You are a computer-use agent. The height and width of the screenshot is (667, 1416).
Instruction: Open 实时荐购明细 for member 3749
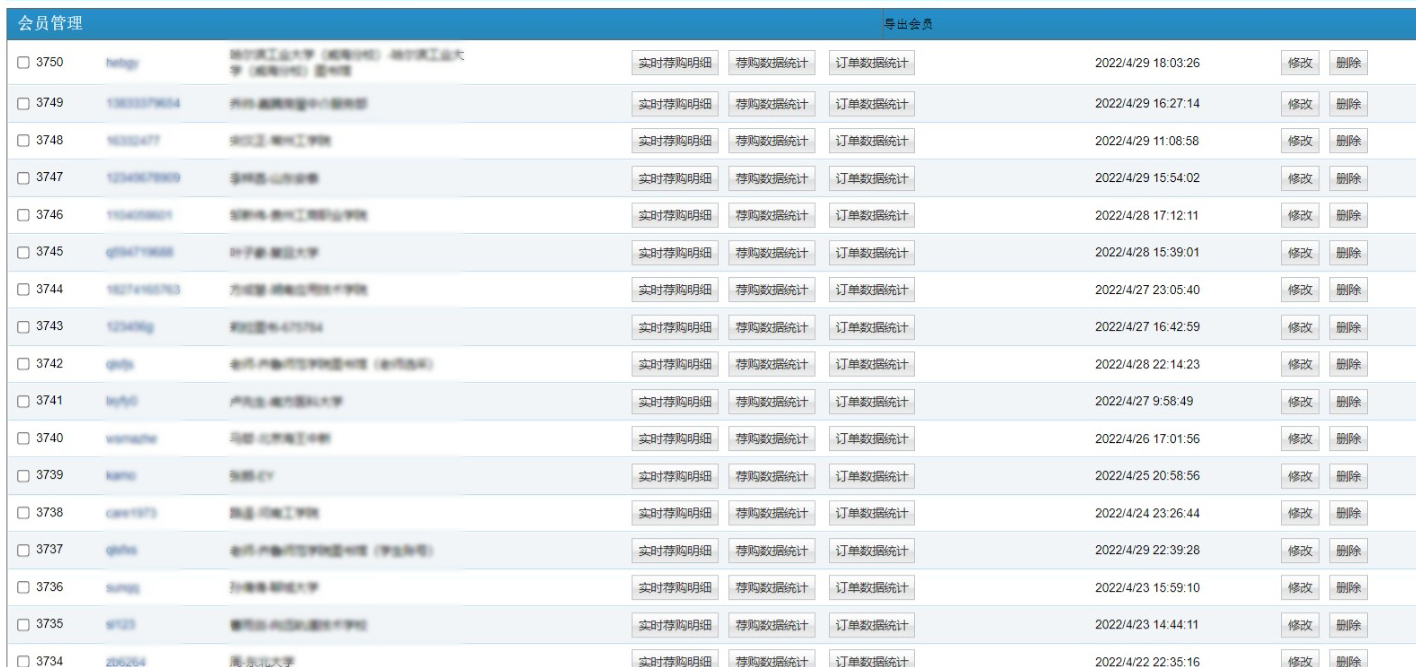pyautogui.click(x=674, y=104)
